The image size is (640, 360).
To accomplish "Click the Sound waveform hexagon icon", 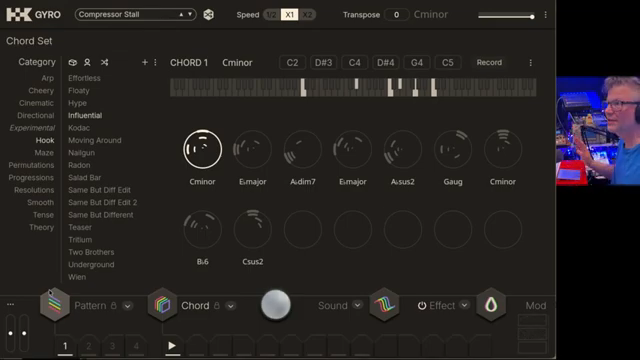I will click(x=384, y=304).
